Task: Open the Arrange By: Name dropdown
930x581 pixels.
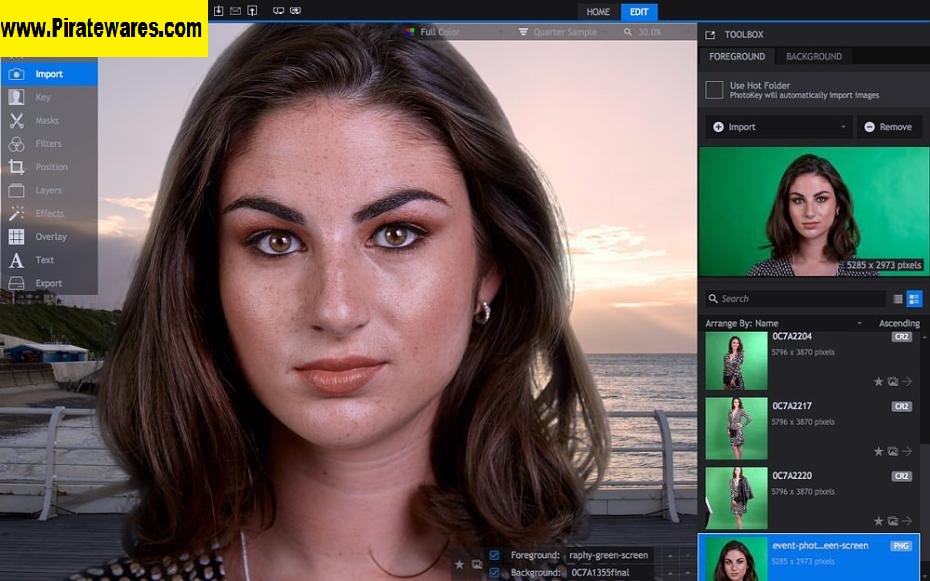Action: 783,324
